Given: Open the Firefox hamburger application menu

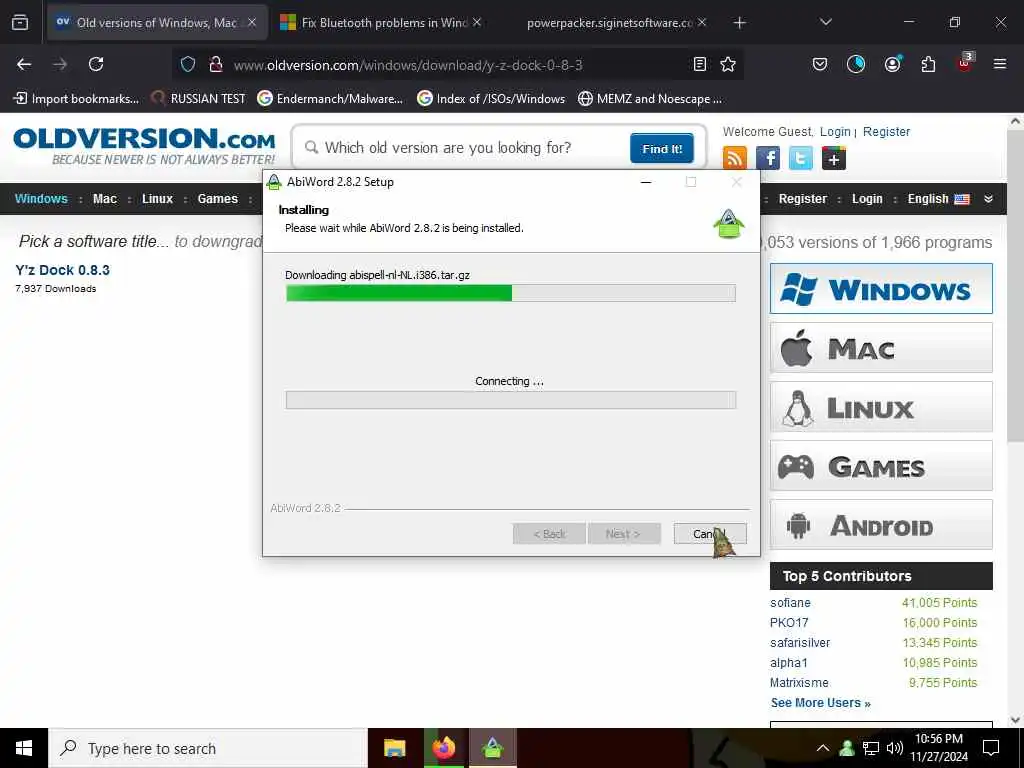Looking at the screenshot, I should [1000, 64].
